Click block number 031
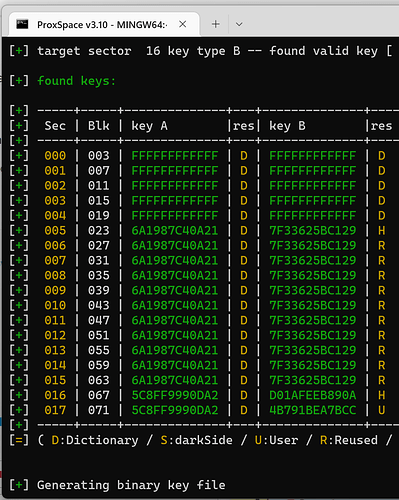Image resolution: width=399 pixels, height=500 pixels. click(99, 261)
